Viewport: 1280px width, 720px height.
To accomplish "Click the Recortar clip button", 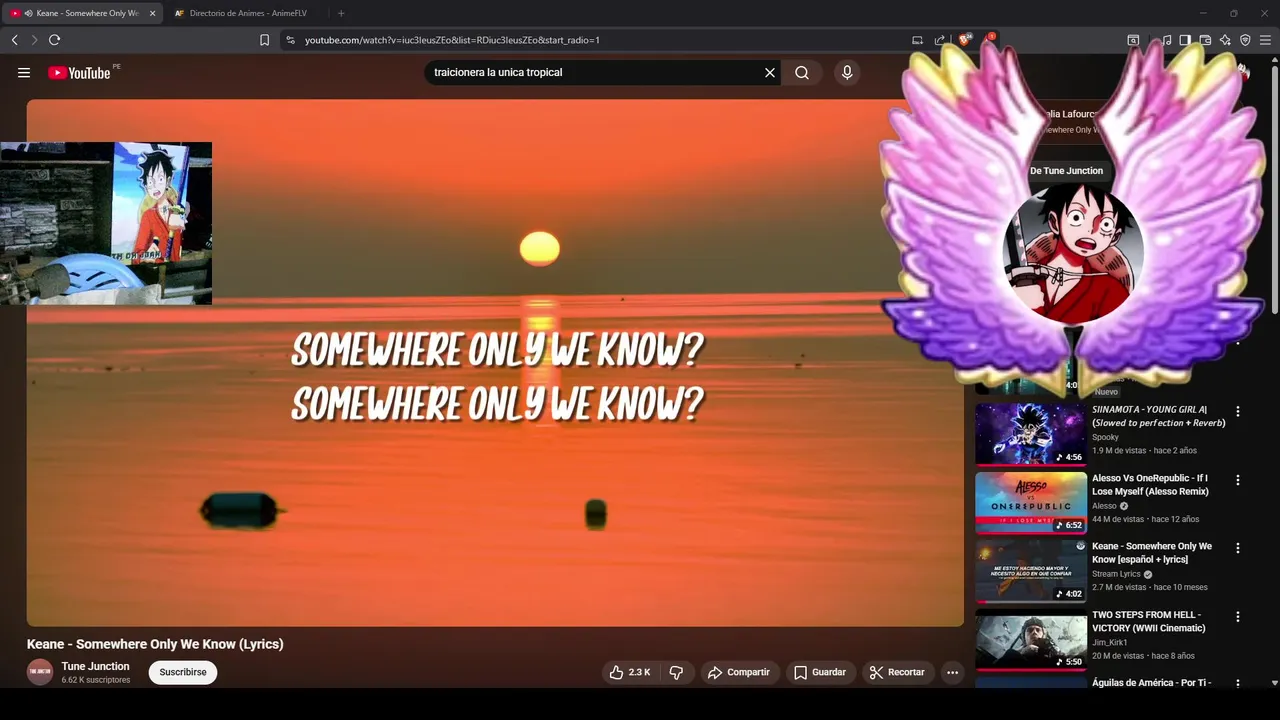I will [x=897, y=672].
